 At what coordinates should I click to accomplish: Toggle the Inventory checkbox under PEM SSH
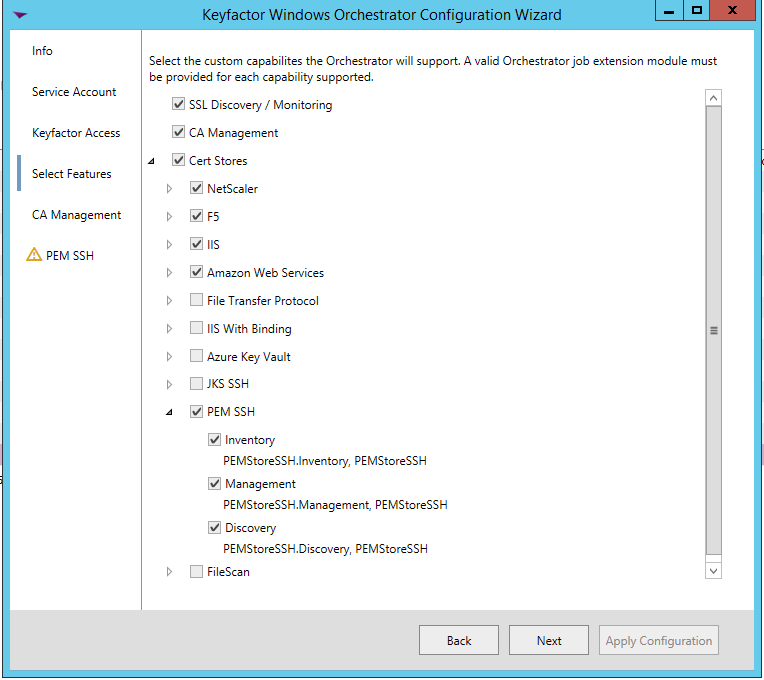tap(214, 439)
